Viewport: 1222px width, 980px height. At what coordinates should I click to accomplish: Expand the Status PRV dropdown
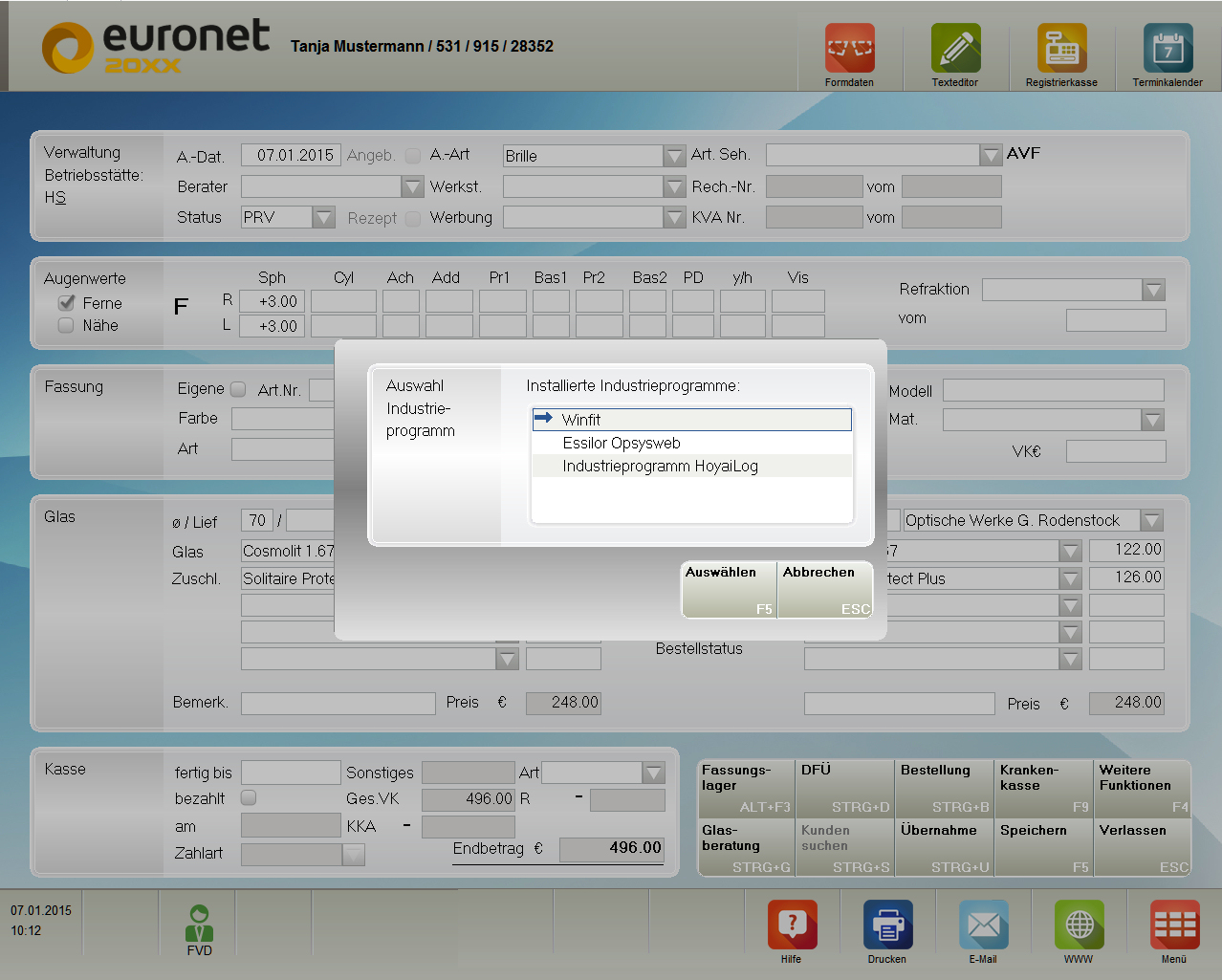tap(324, 217)
